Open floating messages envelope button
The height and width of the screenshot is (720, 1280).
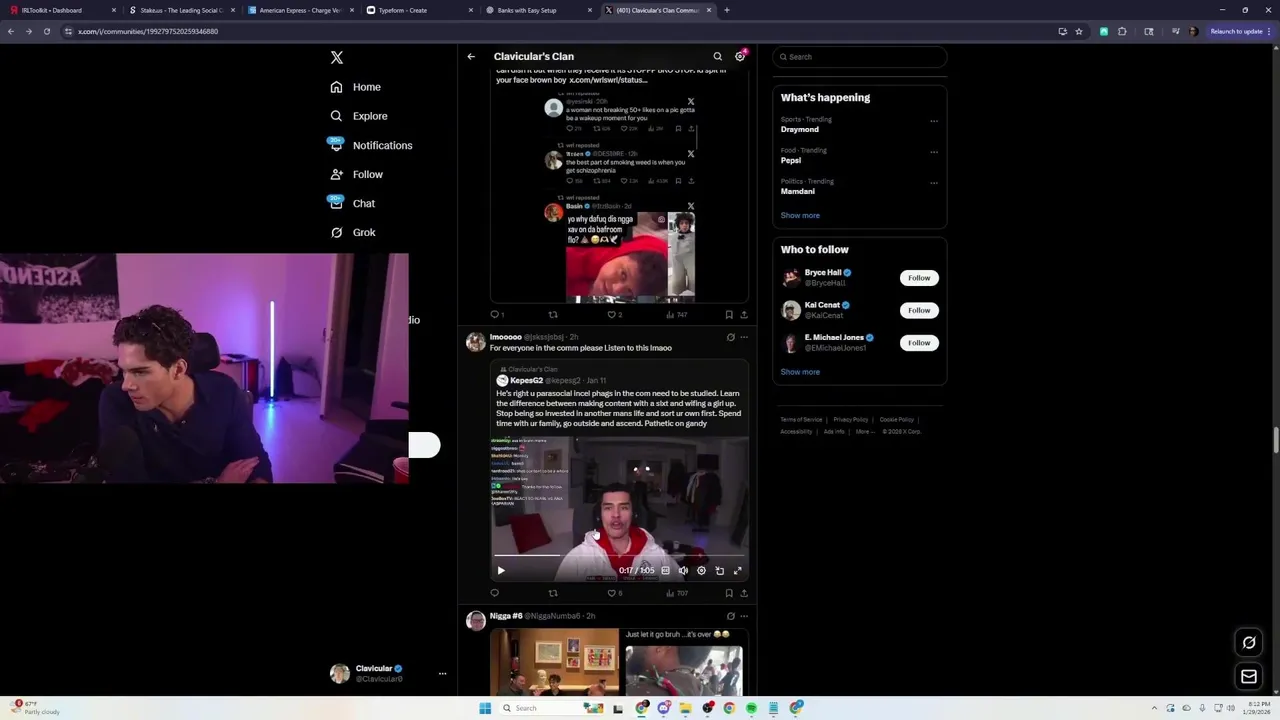point(1249,677)
